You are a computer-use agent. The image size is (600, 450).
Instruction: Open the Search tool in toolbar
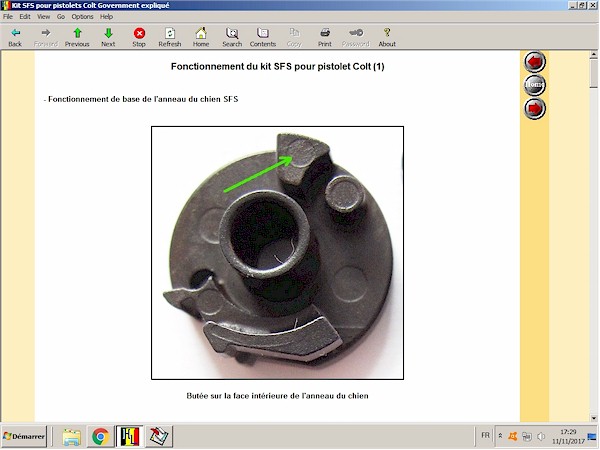232,37
